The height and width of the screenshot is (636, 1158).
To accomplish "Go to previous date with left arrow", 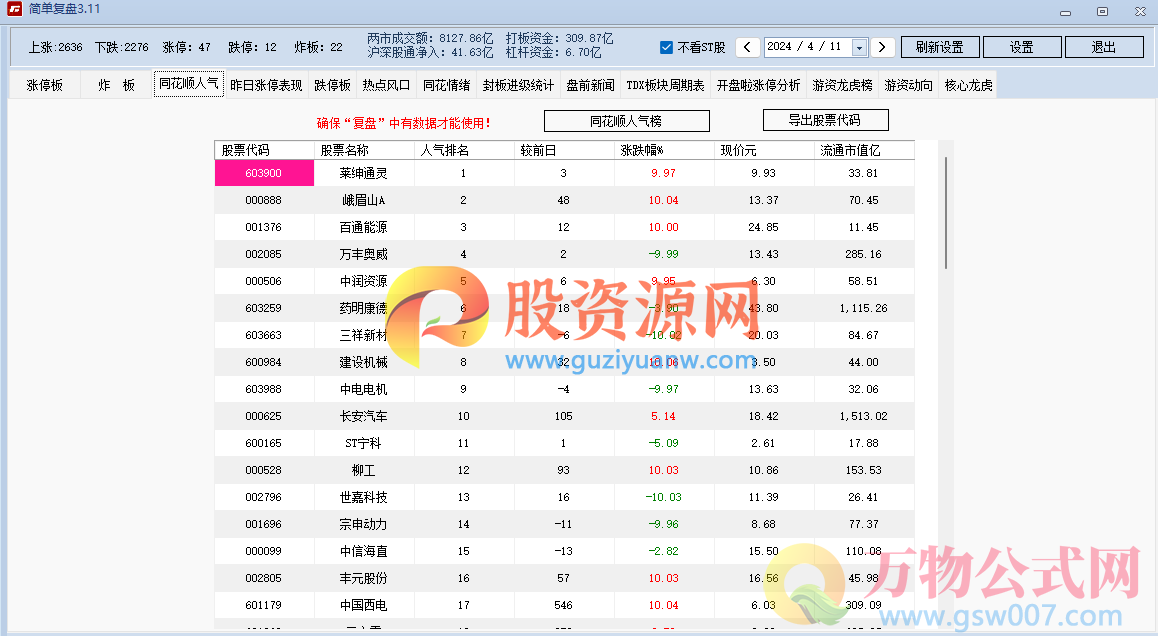I will pos(747,47).
